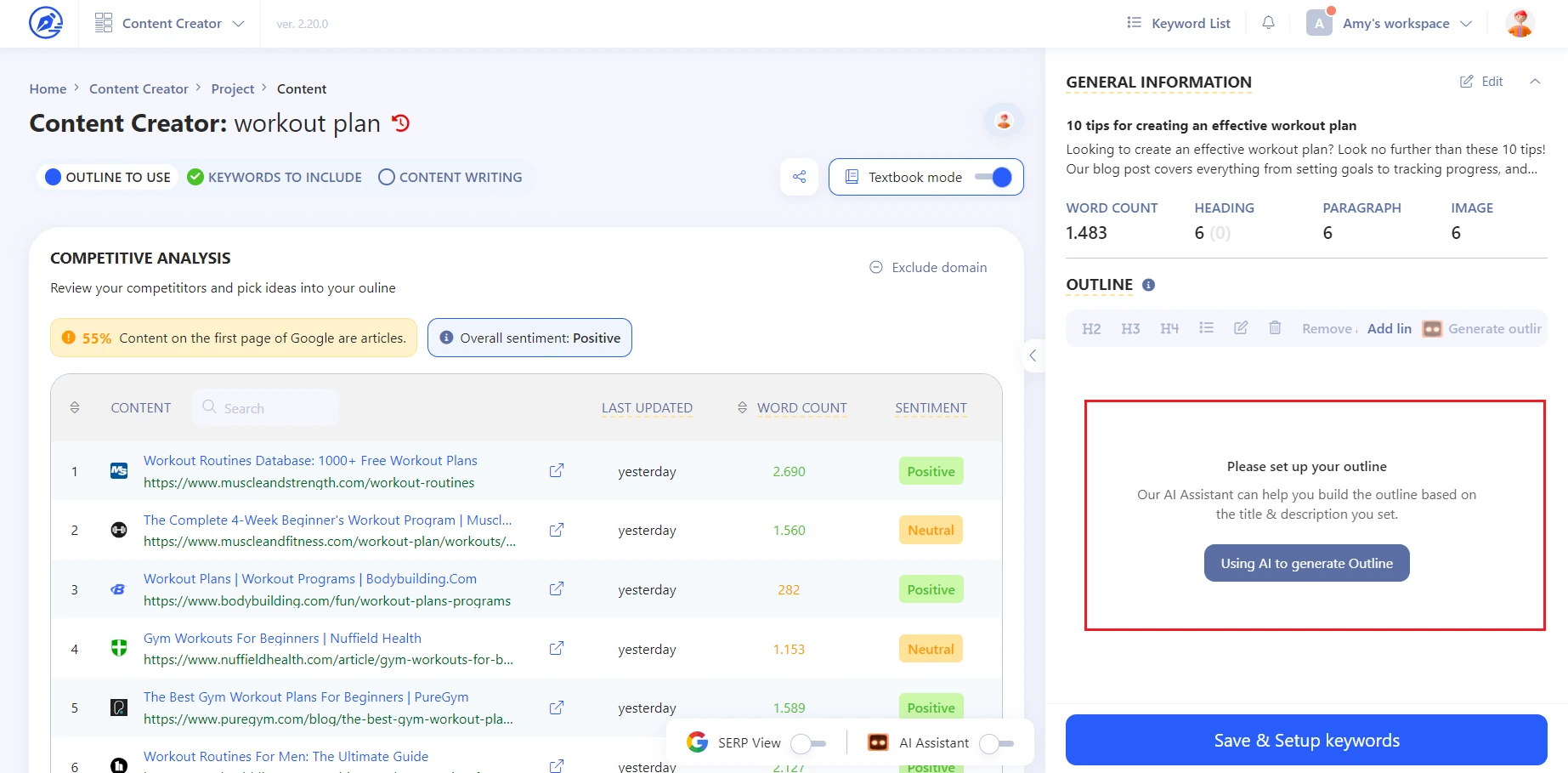Click the bullet list icon in outline toolbar

click(x=1206, y=328)
